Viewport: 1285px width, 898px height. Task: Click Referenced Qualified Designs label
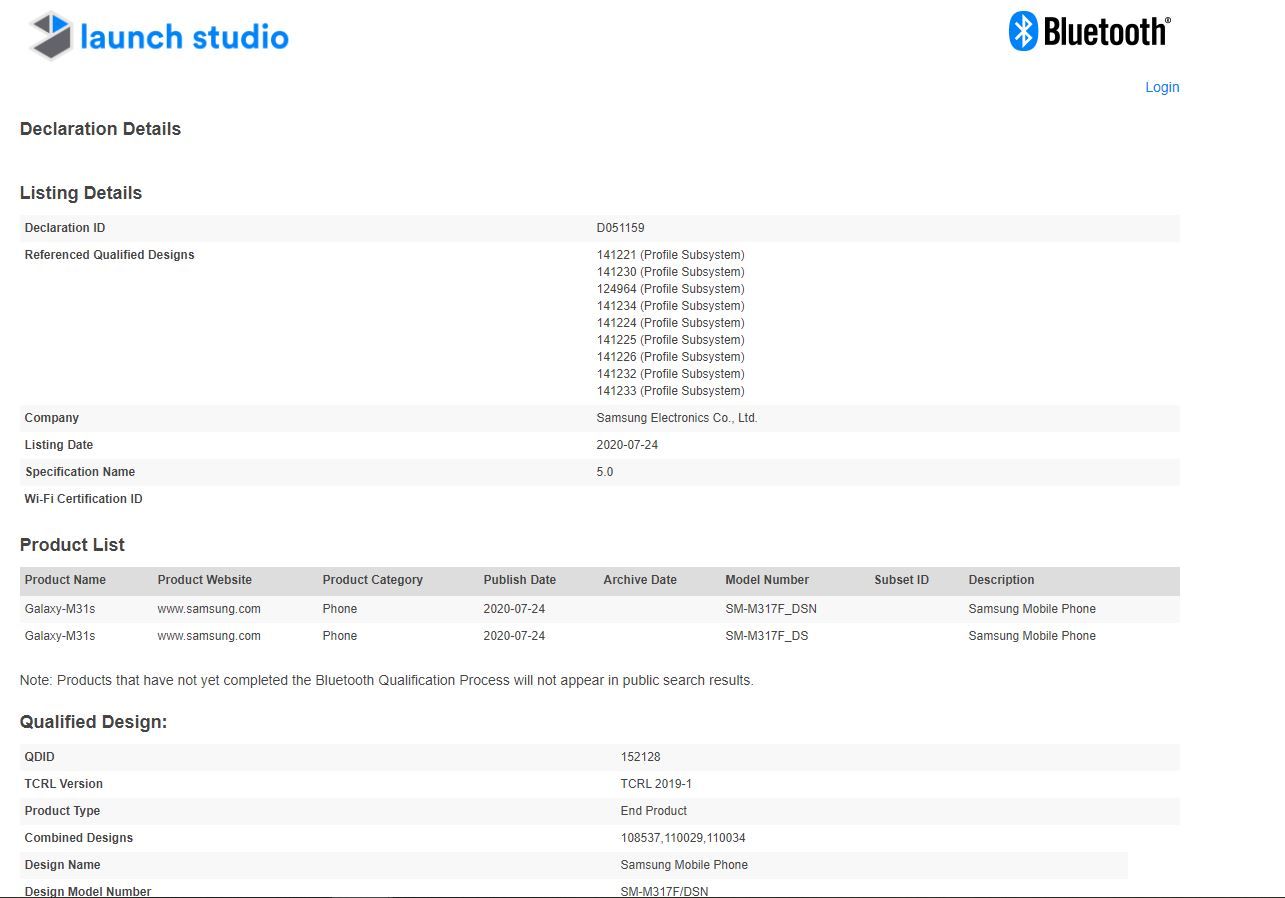pyautogui.click(x=110, y=255)
